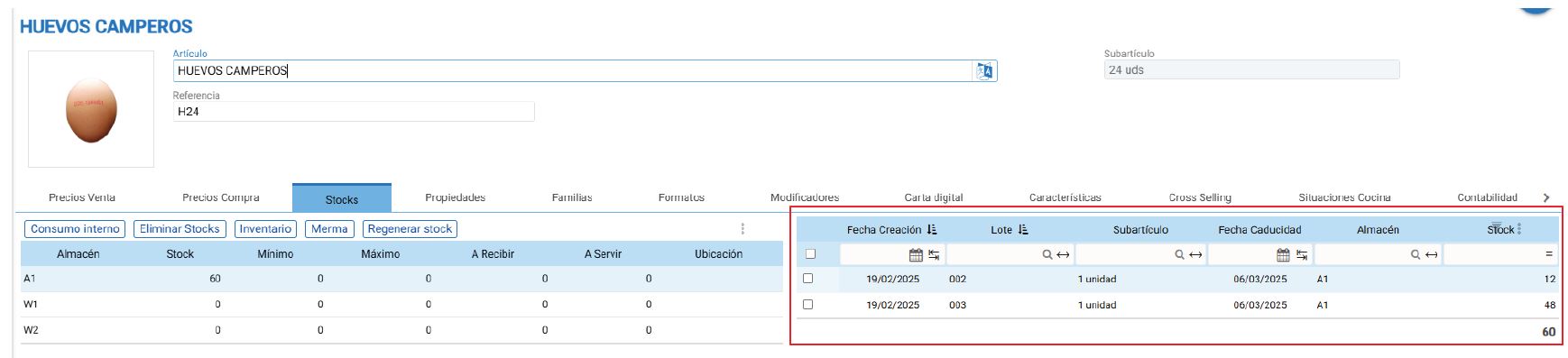Click equals operator in Stock filter
Image resolution: width=1568 pixels, height=358 pixels.
1549,255
